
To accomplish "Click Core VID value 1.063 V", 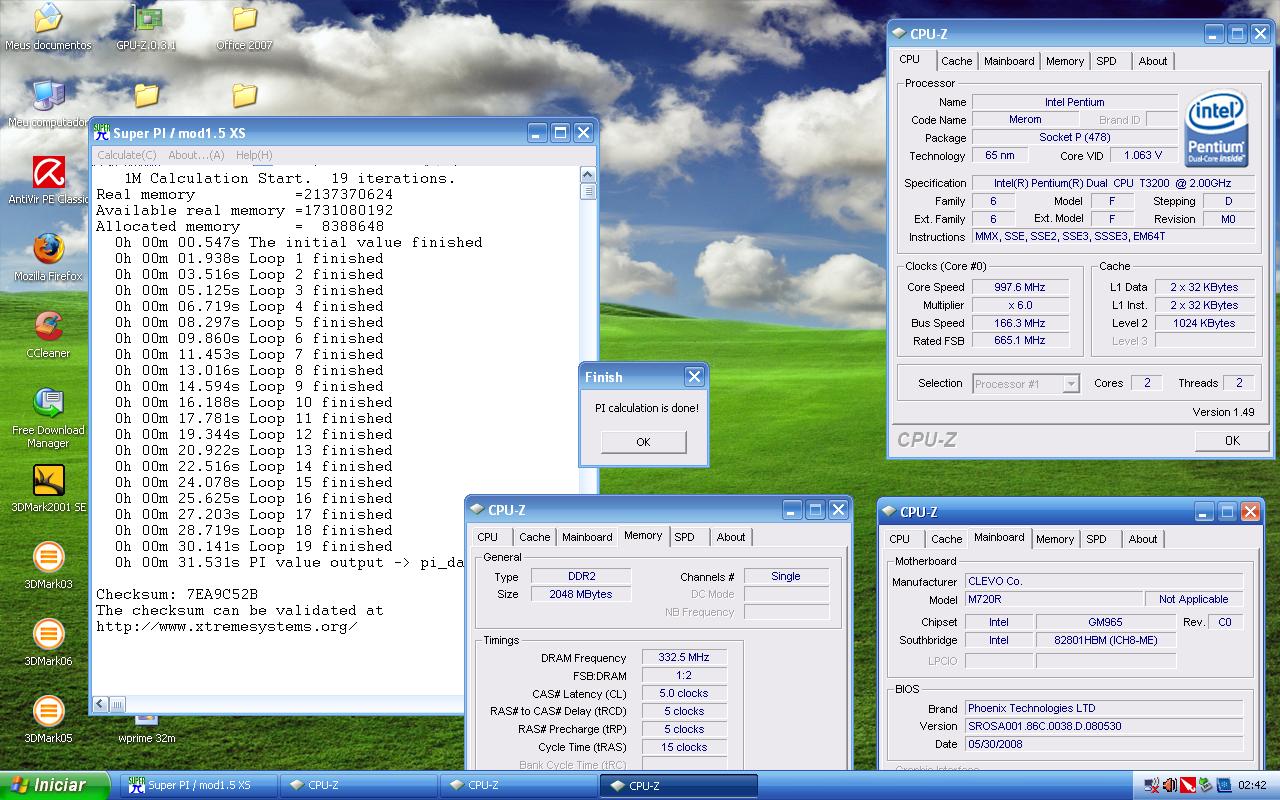I will [x=1143, y=155].
